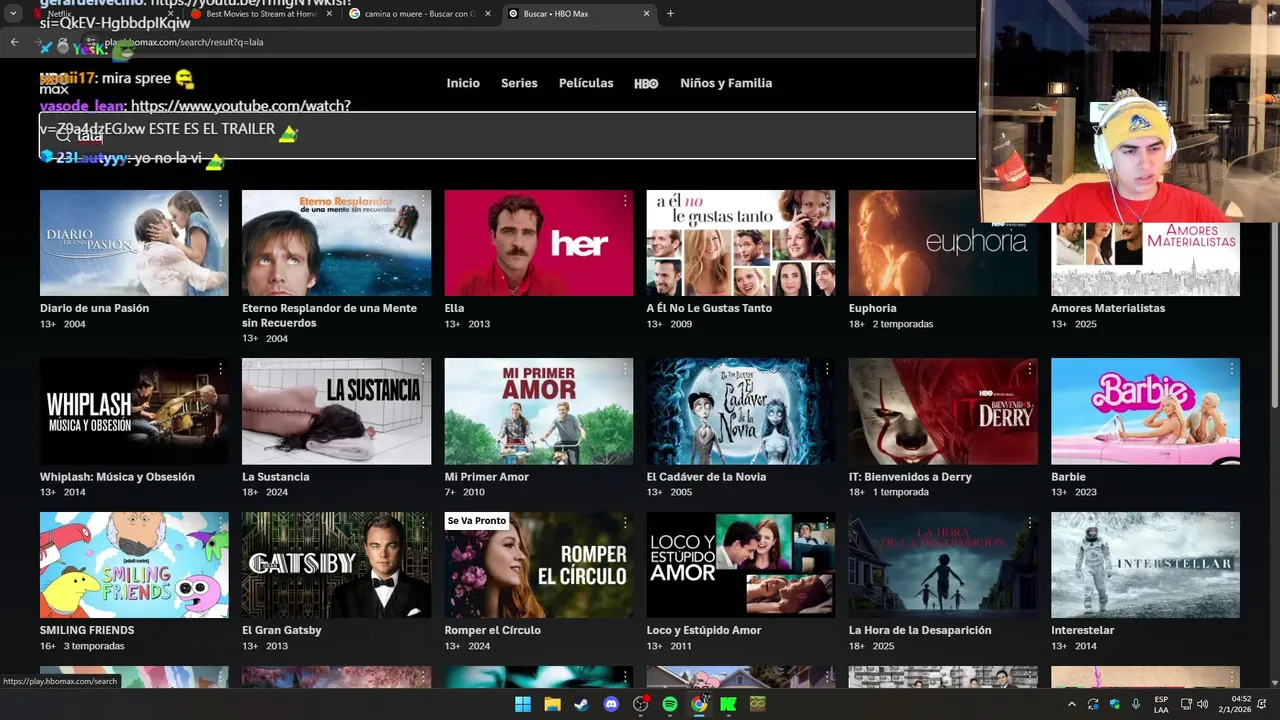Open Spotify from the taskbar
The width and height of the screenshot is (1280, 720).
coord(670,704)
